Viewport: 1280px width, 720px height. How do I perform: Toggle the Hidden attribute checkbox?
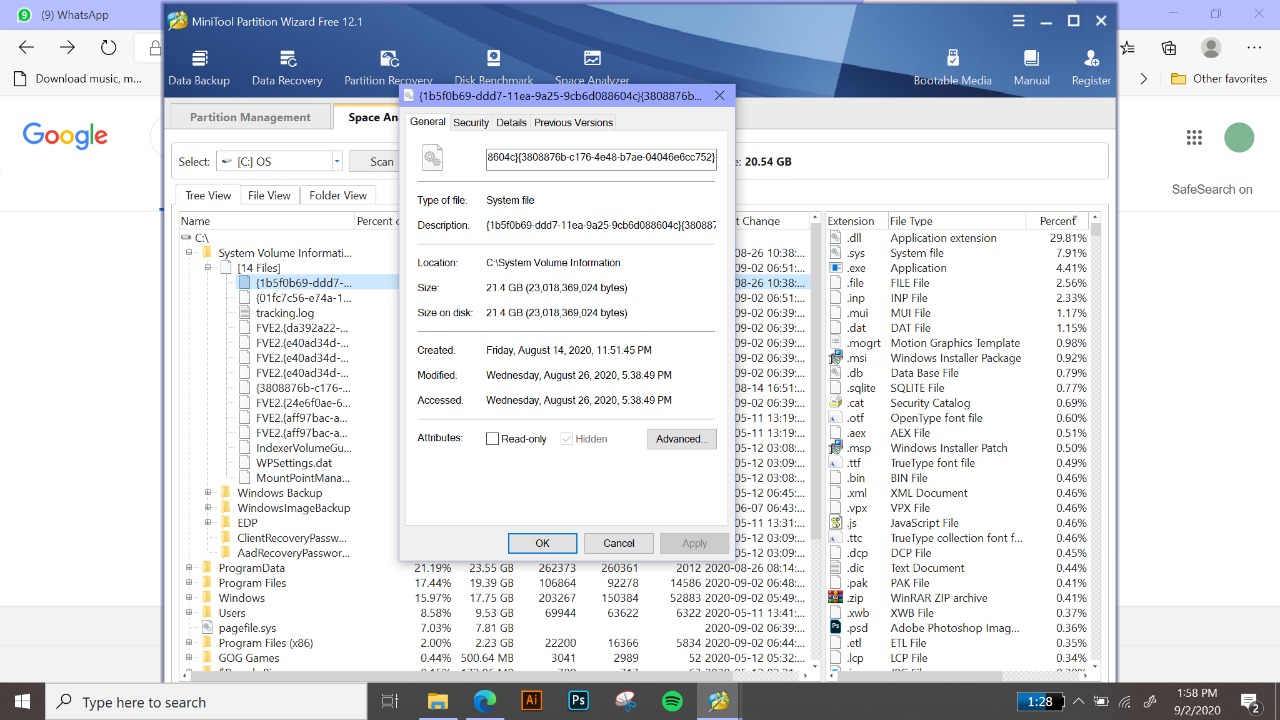[x=566, y=439]
